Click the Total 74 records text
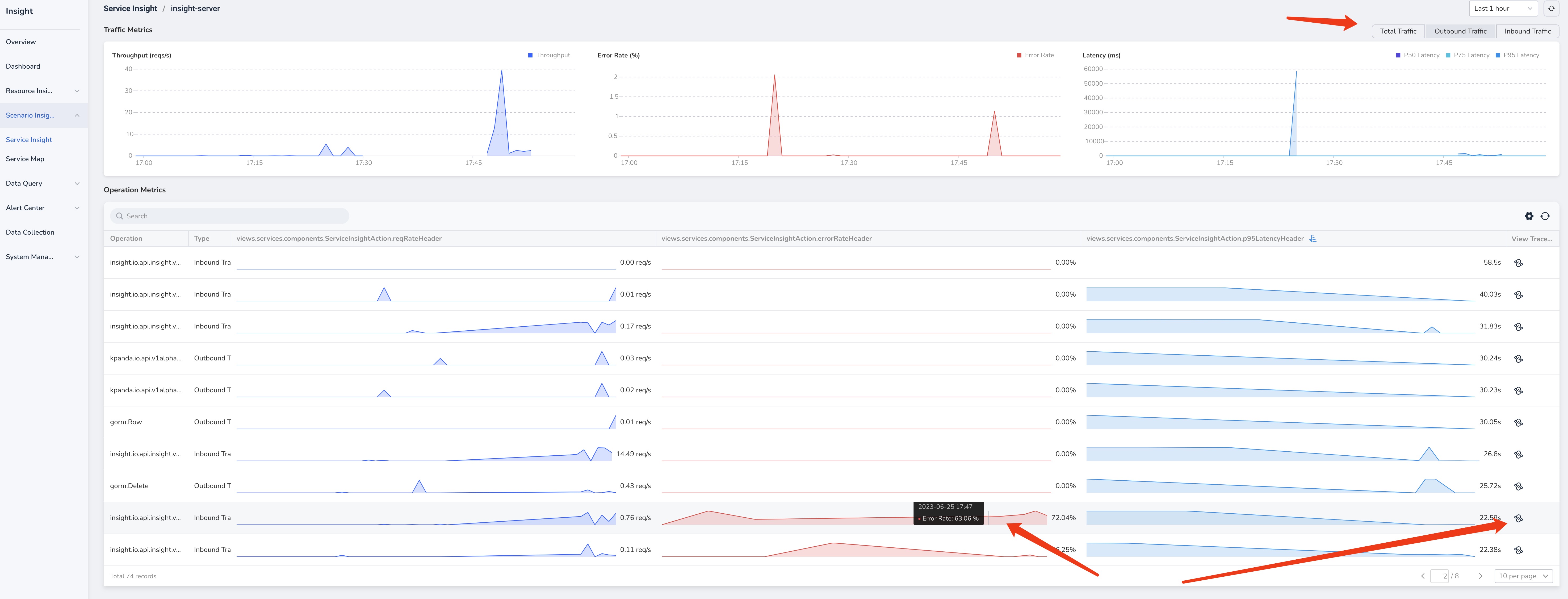The image size is (1568, 599). pos(133,576)
